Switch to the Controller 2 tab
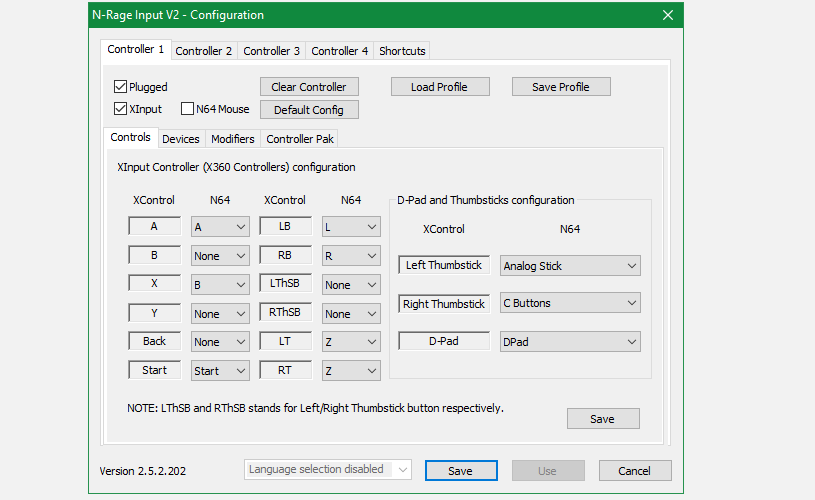The height and width of the screenshot is (500, 815). coord(203,51)
